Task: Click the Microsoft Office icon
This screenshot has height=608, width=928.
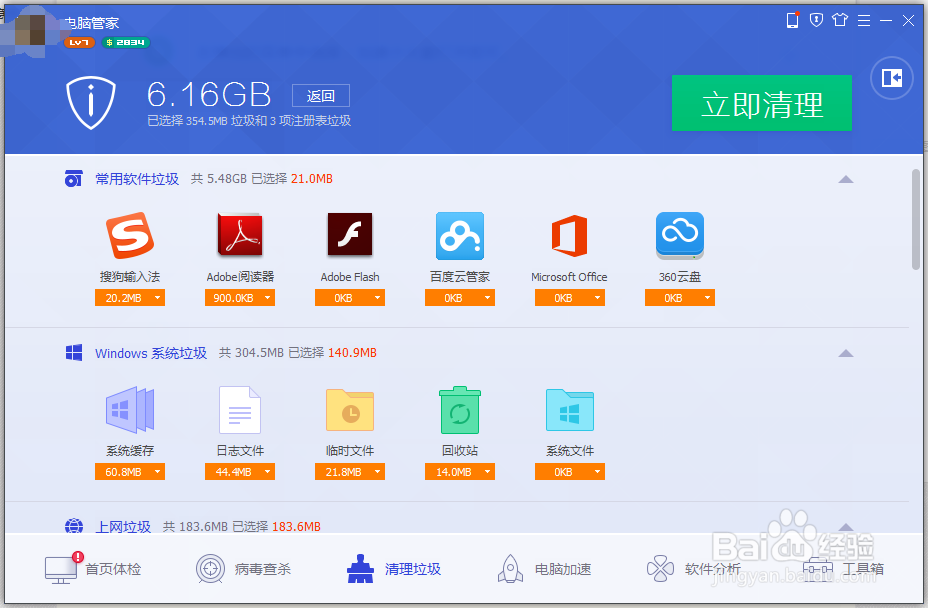Action: coord(569,236)
